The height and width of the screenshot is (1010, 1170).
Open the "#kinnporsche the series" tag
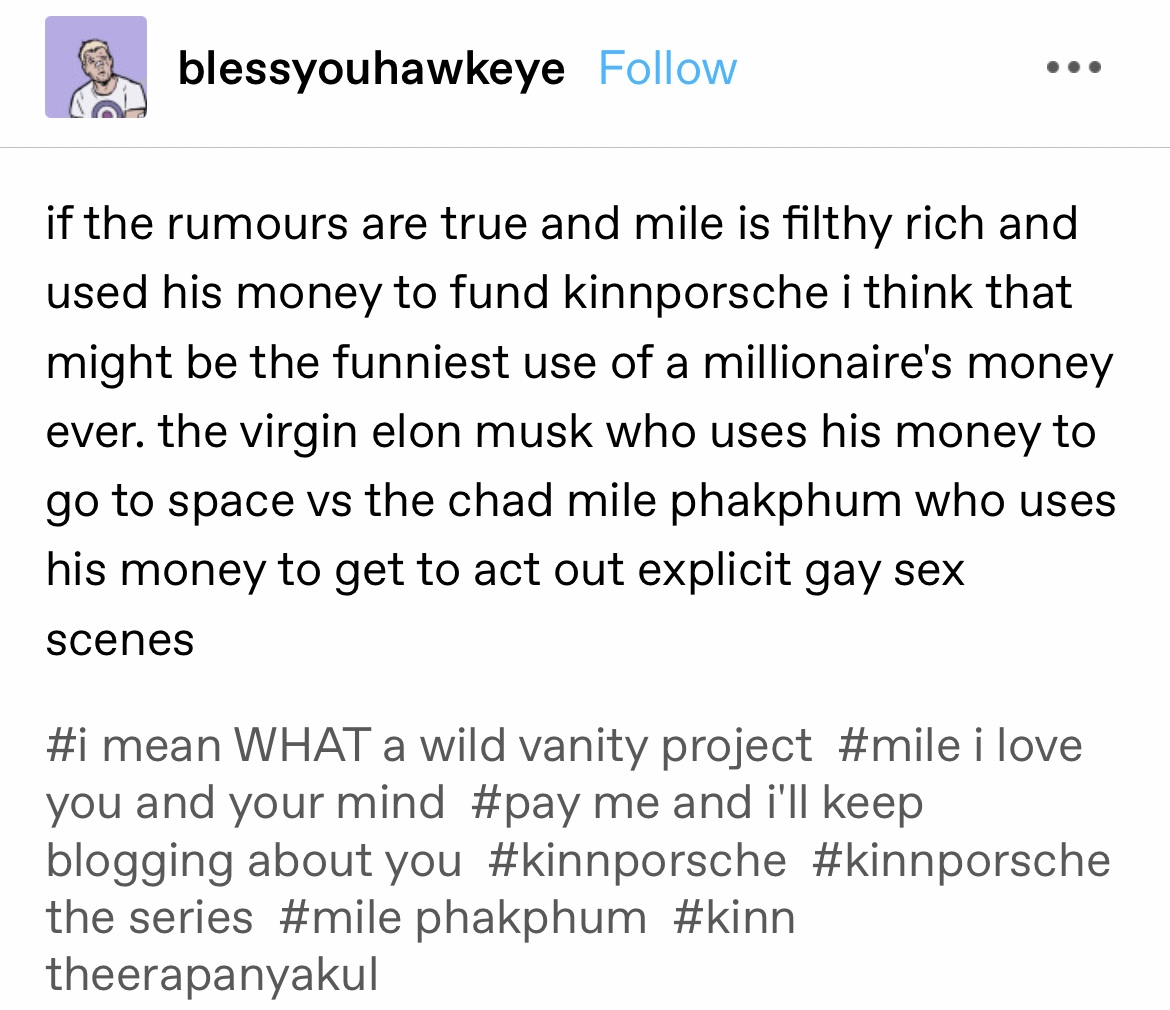[960, 860]
